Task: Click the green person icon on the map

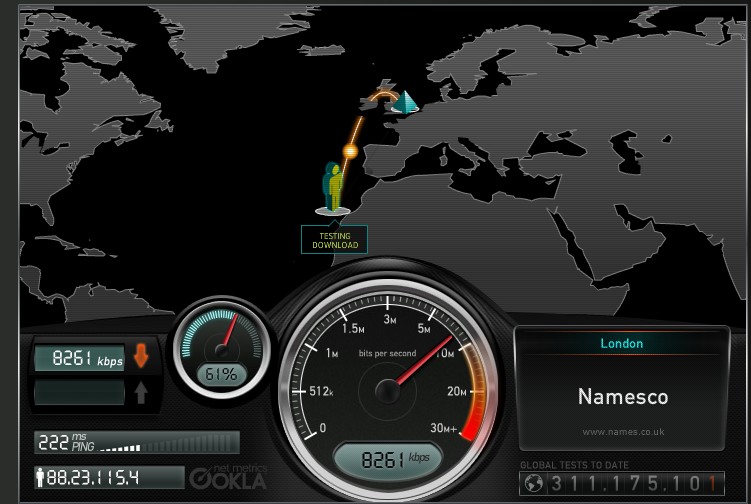Action: point(332,187)
